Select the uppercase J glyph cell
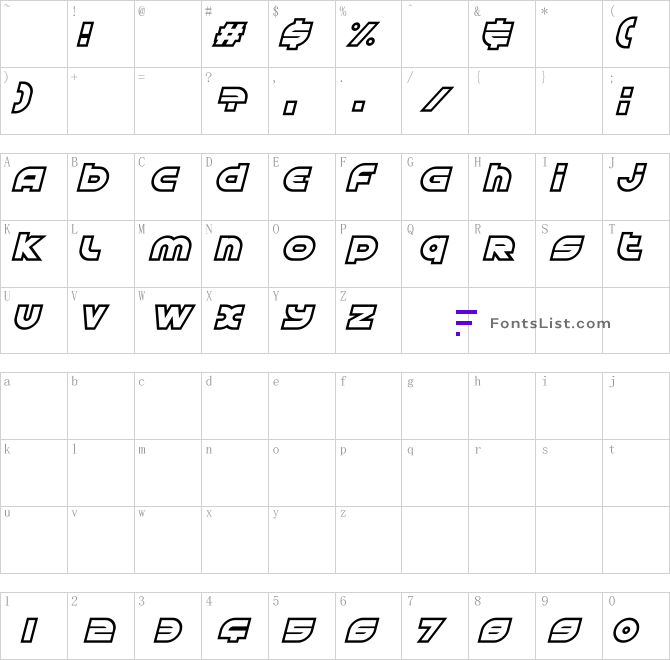Viewport: 670px width, 660px height. pos(636,187)
